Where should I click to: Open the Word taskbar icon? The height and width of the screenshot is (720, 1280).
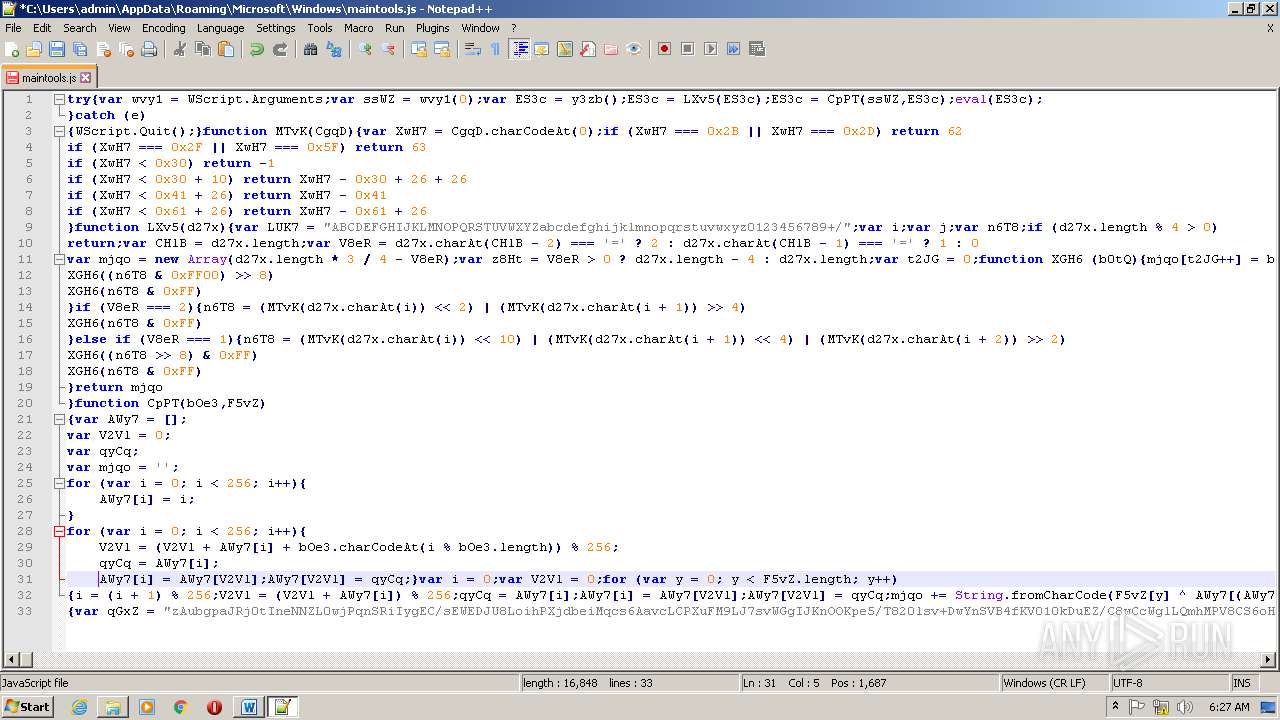[248, 707]
